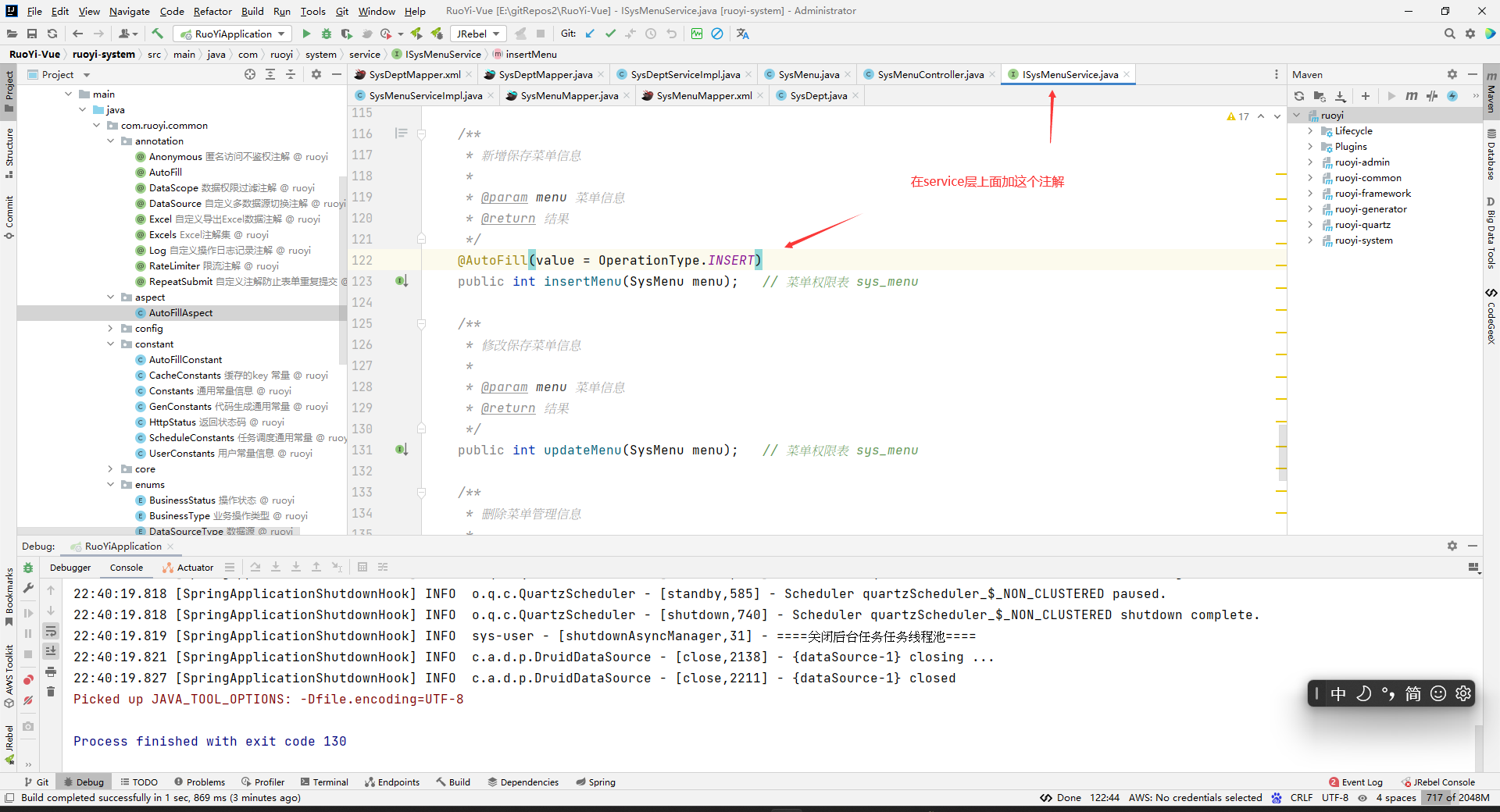The width and height of the screenshot is (1500, 812).
Task: Open the Problems tool window button
Action: pyautogui.click(x=200, y=782)
